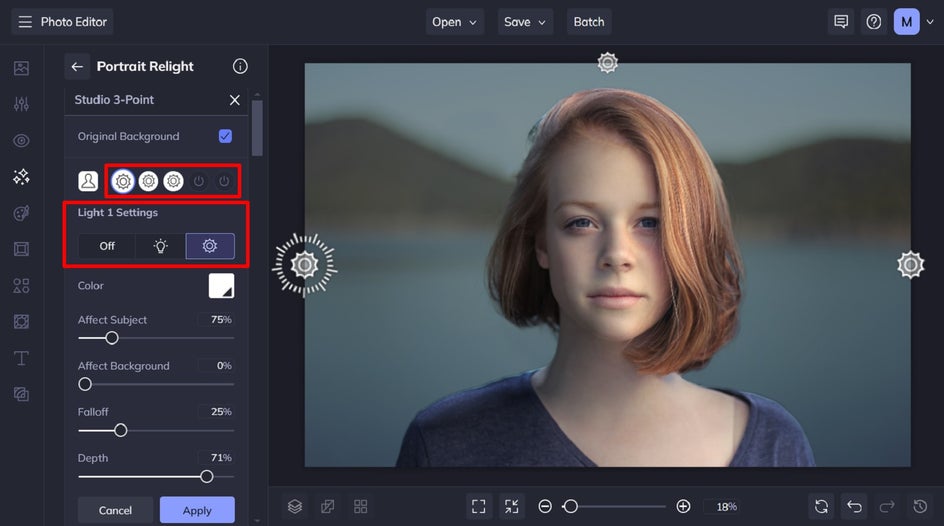Viewport: 944px width, 526px height.
Task: Click the zoom in plus icon
Action: 683,507
